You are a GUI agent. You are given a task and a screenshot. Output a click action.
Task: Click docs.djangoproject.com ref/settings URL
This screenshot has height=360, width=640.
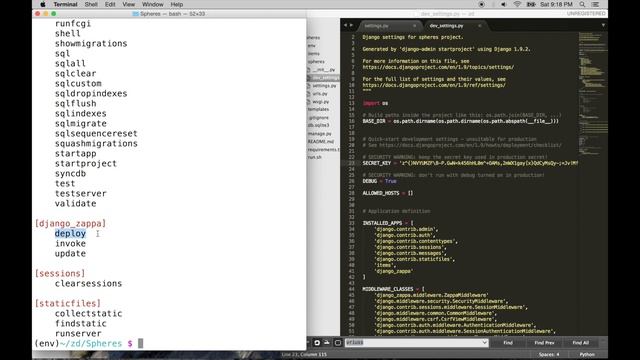(x=434, y=85)
